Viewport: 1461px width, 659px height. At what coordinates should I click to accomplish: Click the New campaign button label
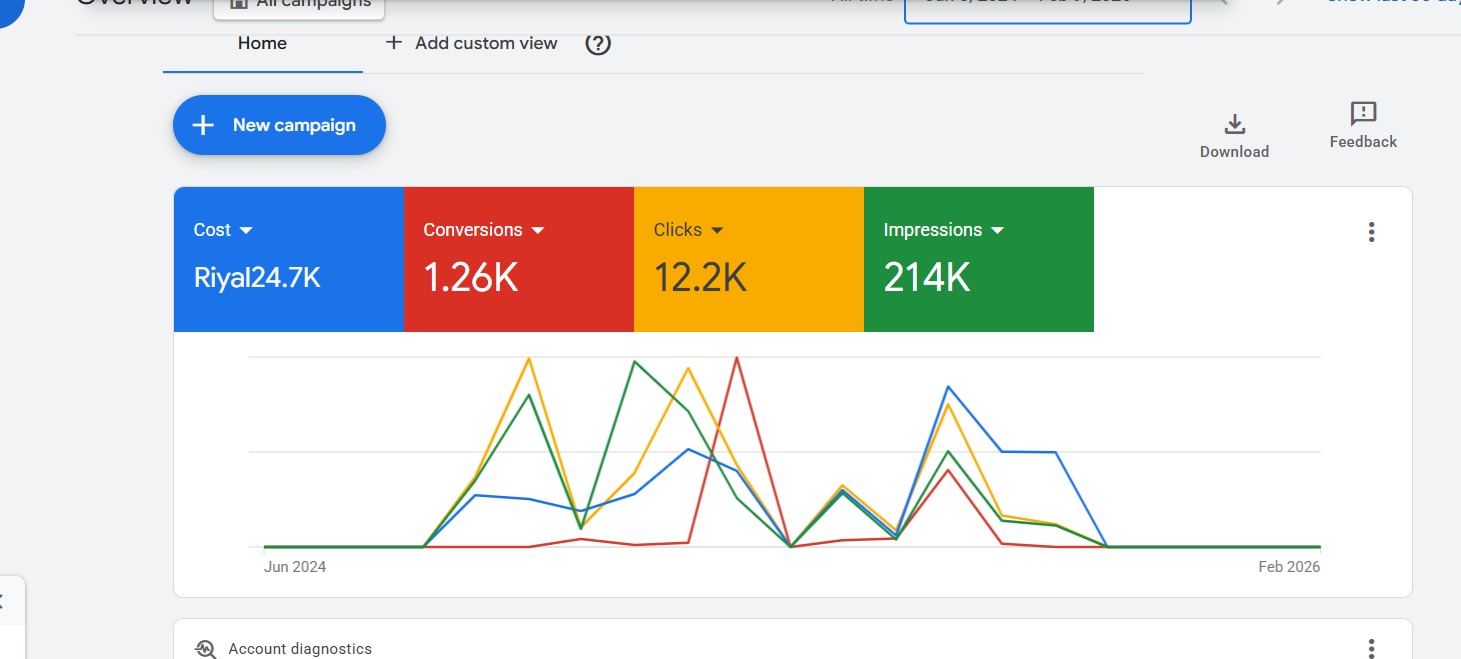coord(294,125)
